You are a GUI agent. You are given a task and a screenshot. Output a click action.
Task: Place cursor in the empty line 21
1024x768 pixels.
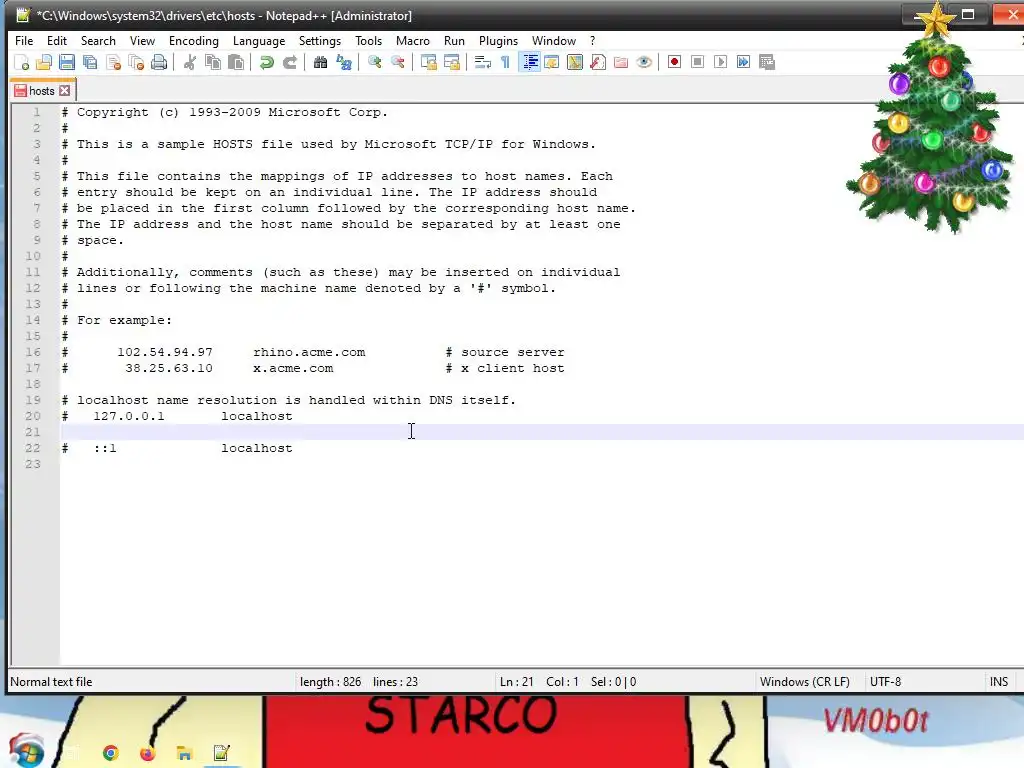coord(542,432)
